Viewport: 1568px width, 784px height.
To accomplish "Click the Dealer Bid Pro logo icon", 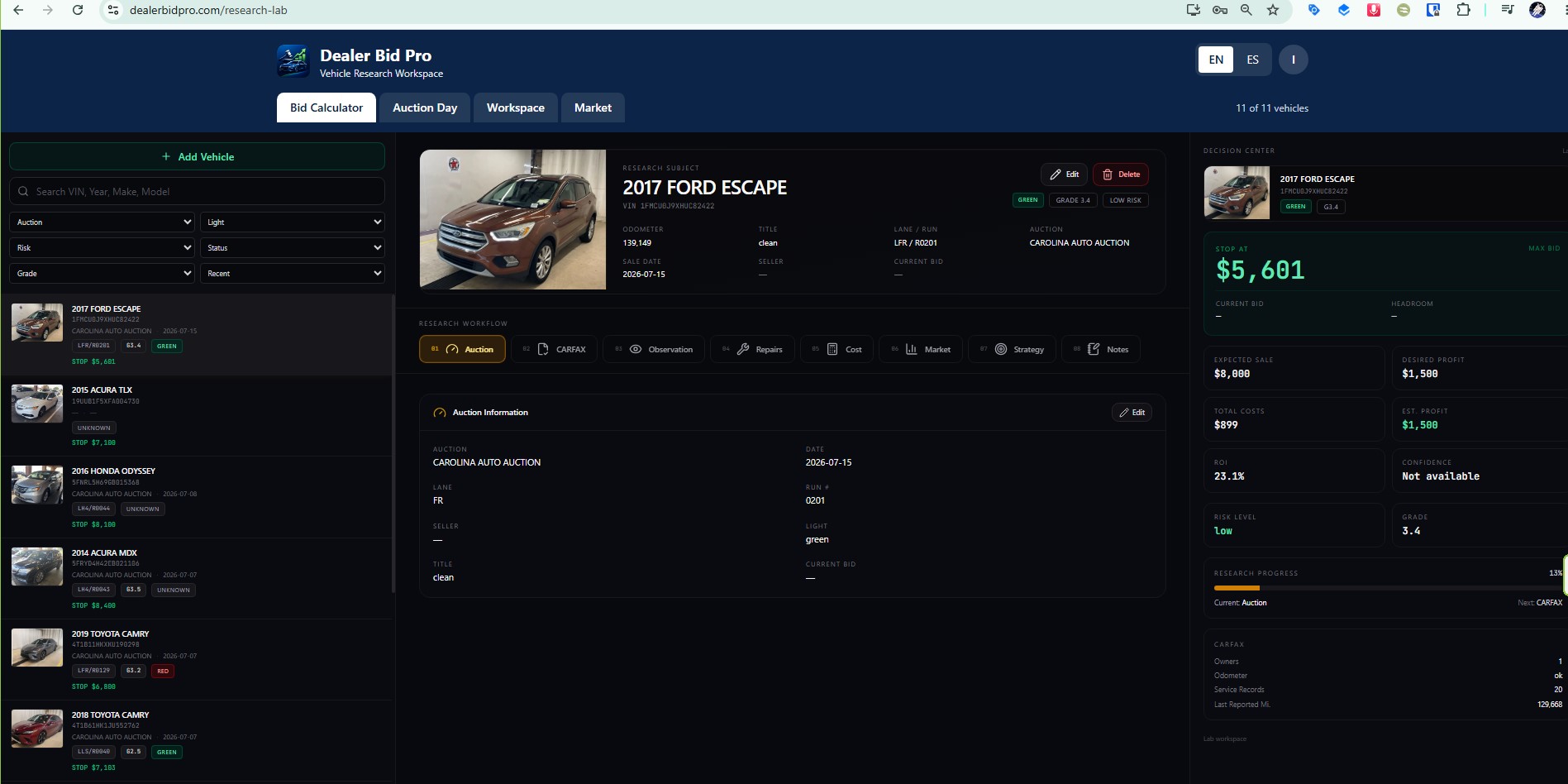I will point(293,61).
